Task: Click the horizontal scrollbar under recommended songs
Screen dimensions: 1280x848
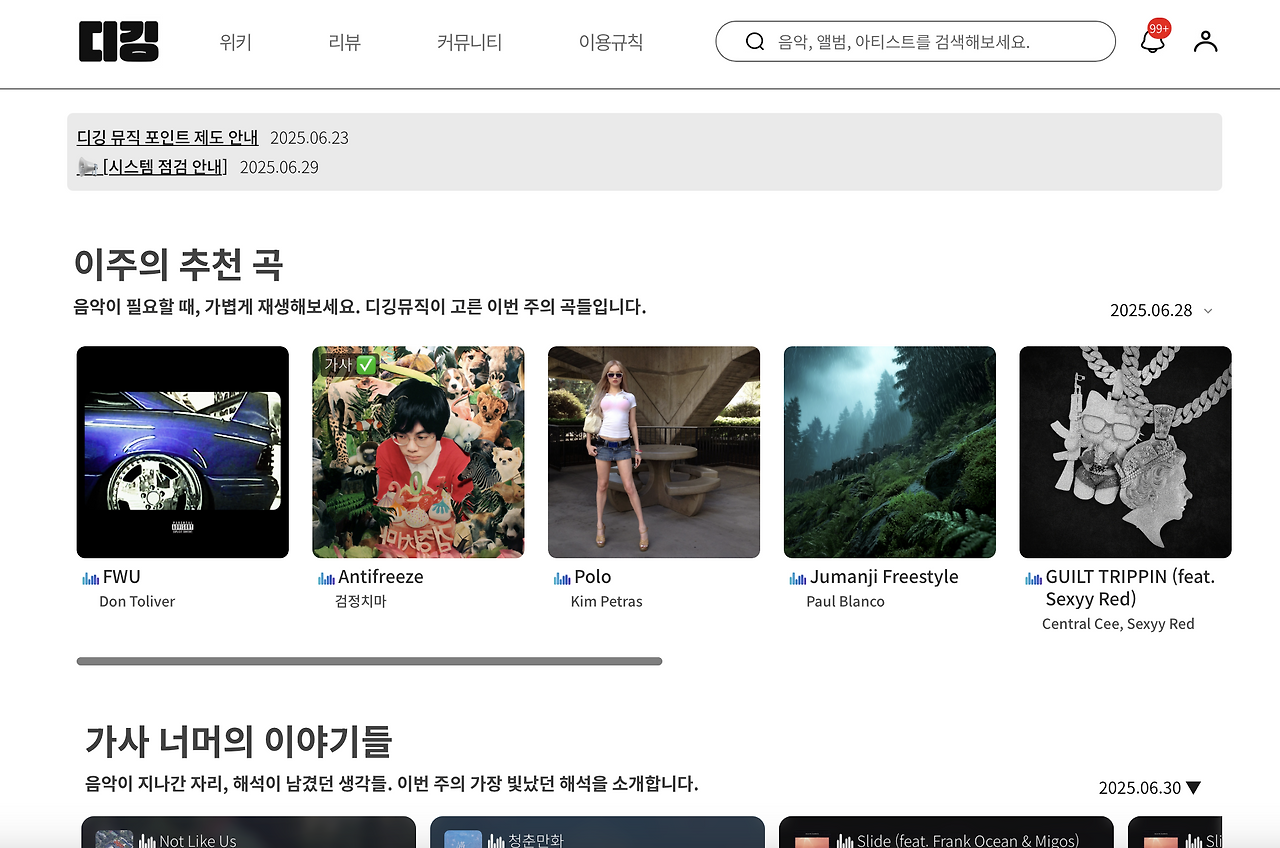Action: coord(369,661)
